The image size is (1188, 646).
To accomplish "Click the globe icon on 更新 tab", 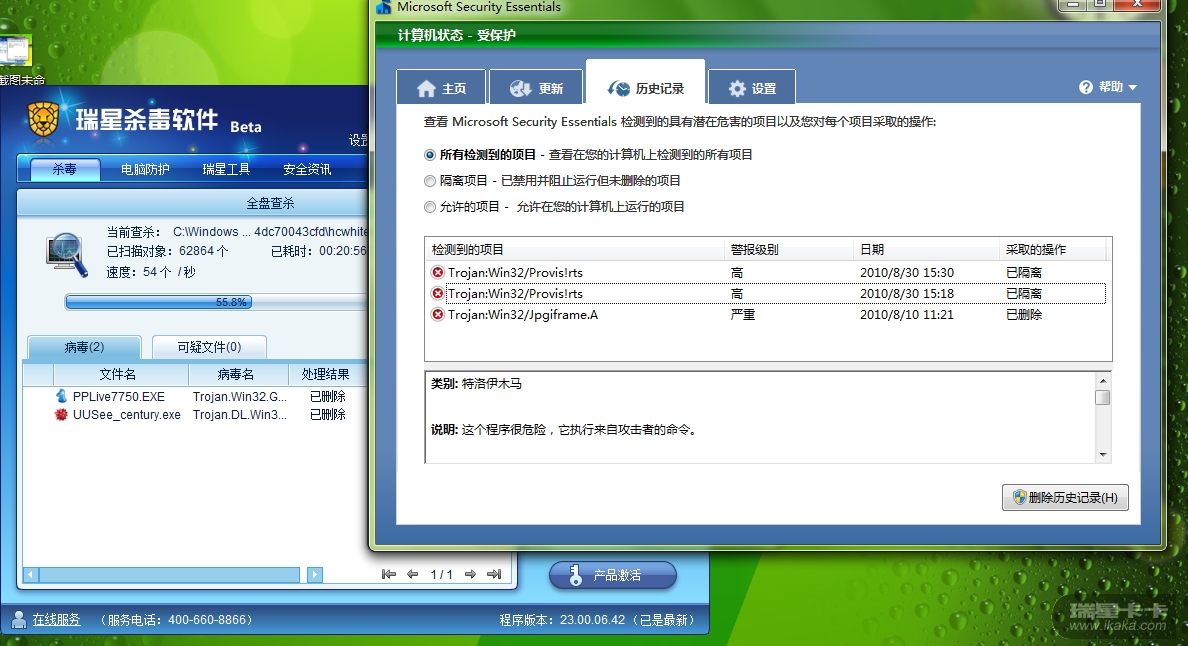I will 521,89.
